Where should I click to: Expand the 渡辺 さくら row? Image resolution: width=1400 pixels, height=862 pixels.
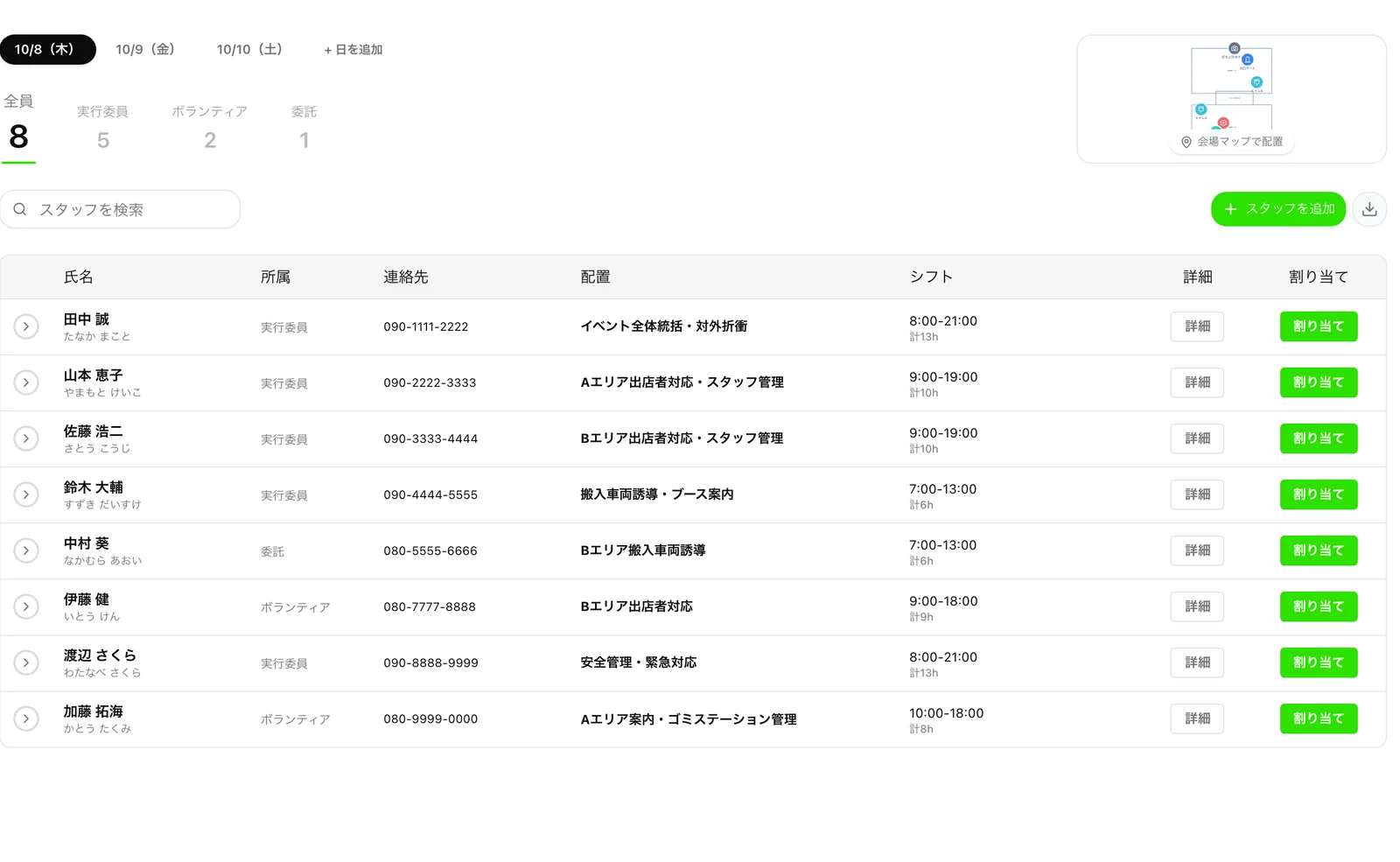26,662
